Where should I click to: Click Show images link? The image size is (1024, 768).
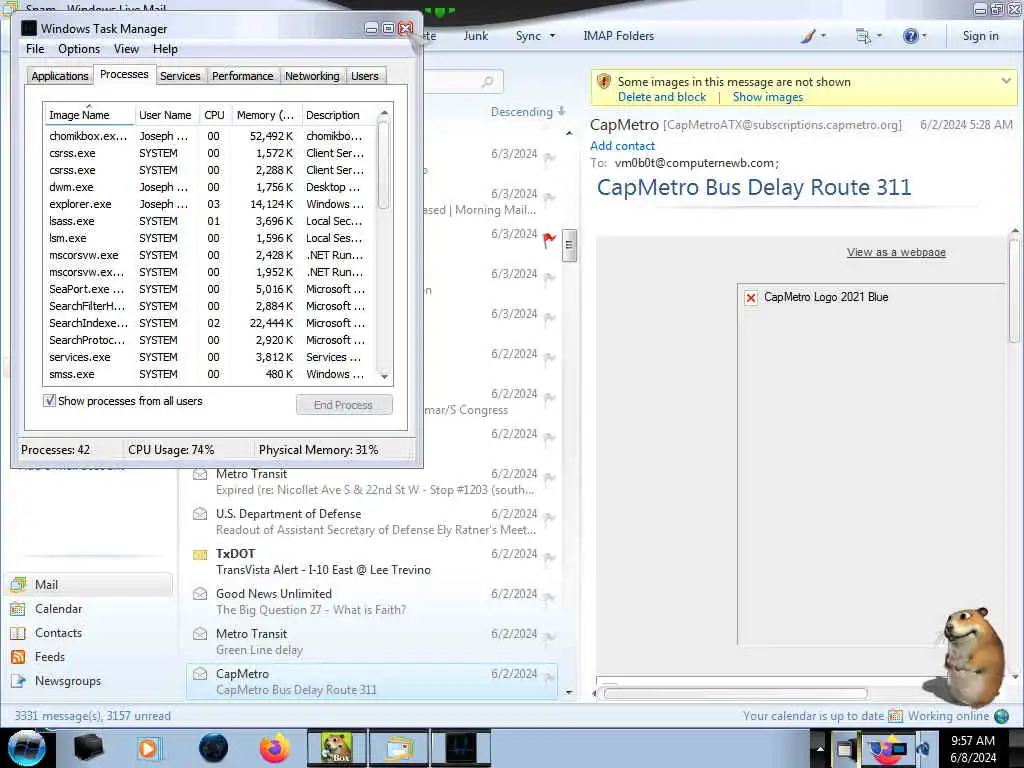(767, 97)
